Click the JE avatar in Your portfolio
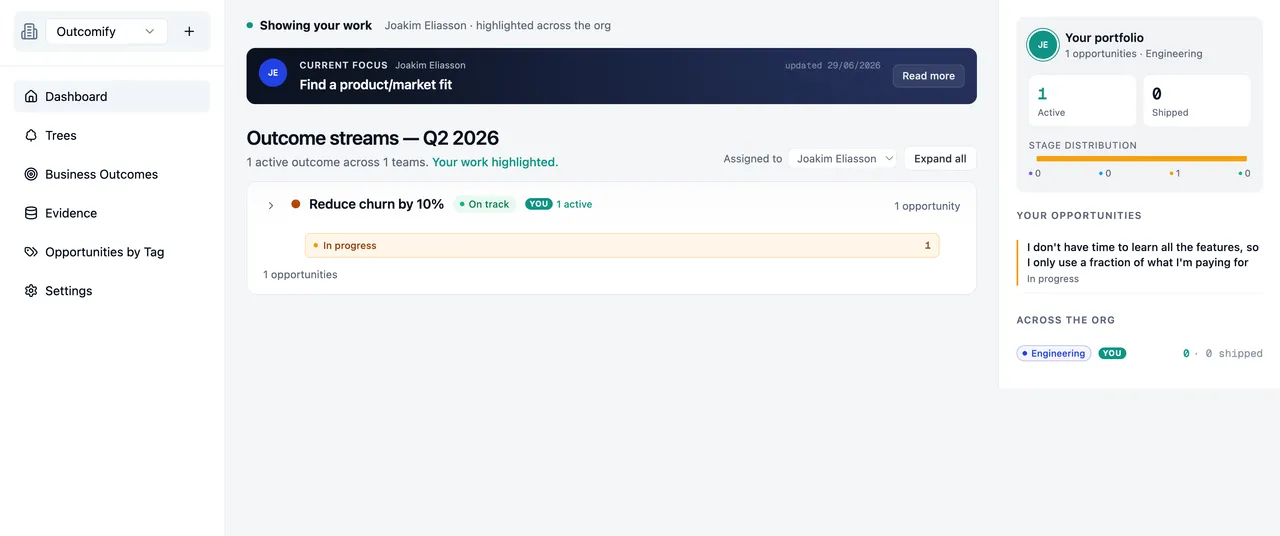1280x536 pixels. pyautogui.click(x=1043, y=45)
